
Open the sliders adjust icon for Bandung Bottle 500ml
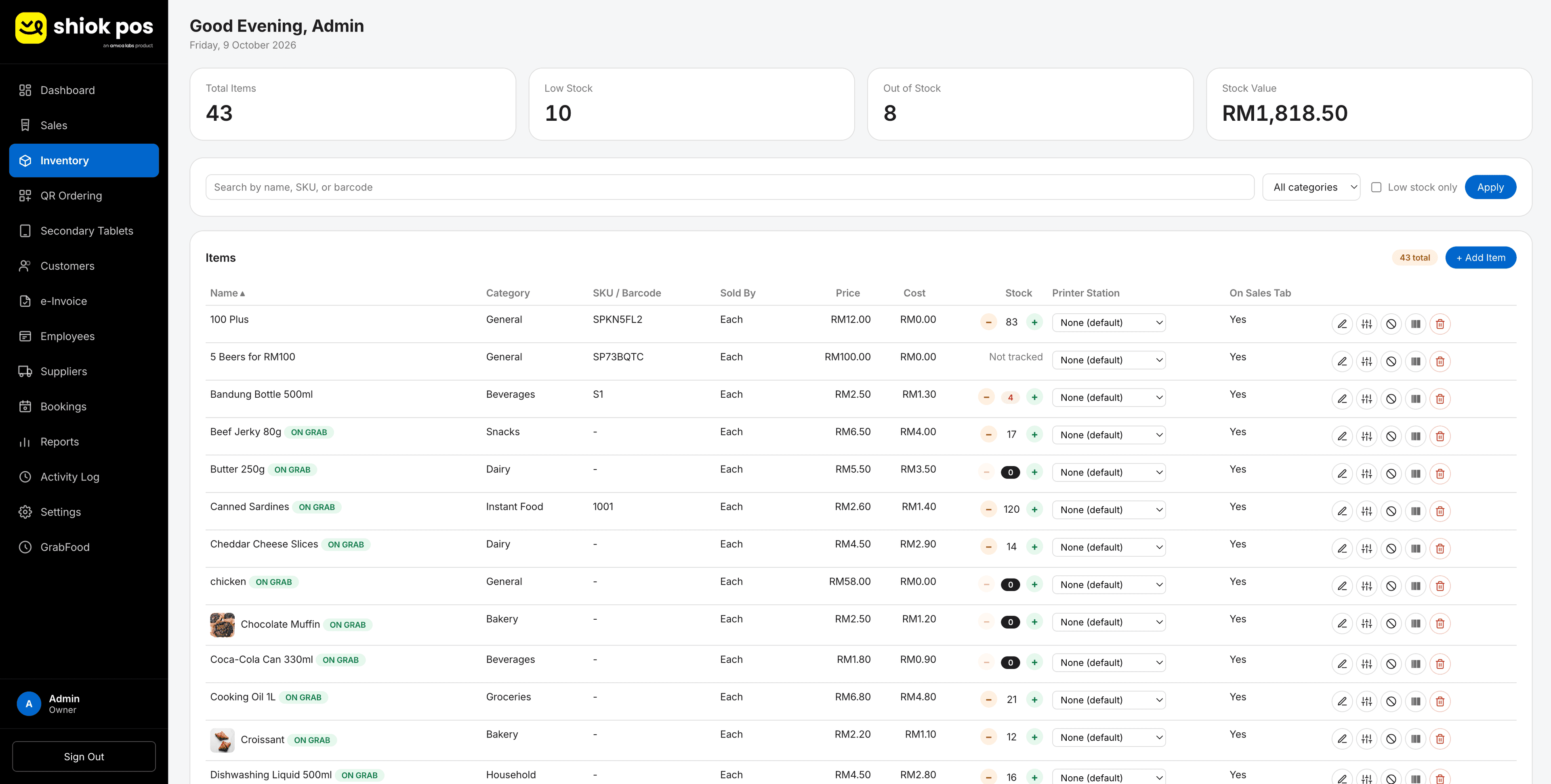tap(1367, 398)
